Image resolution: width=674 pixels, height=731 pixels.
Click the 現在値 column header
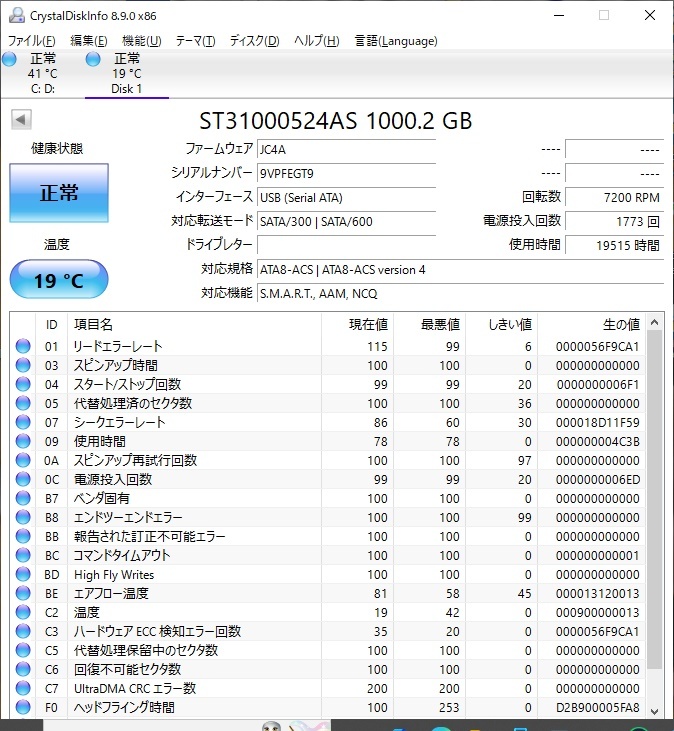tap(357, 324)
